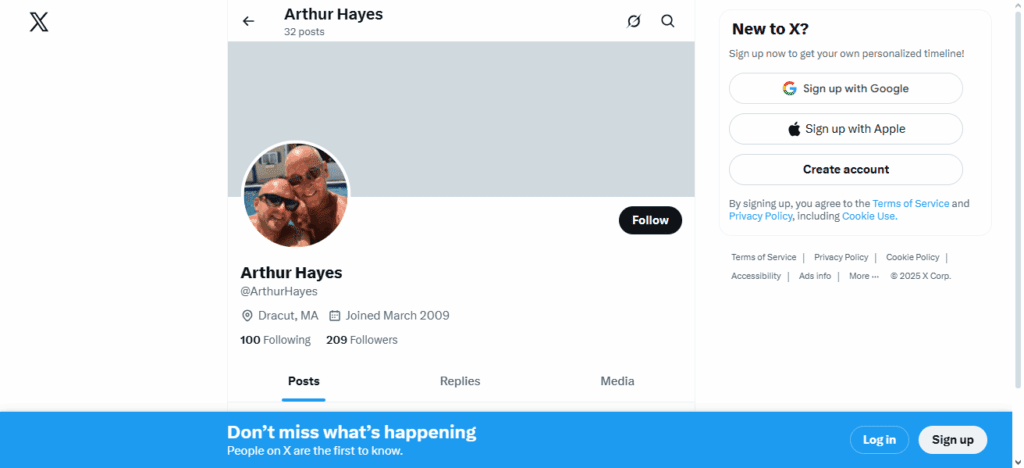Screen dimensions: 1024x468
Task: Switch to the Replies tab
Action: 460,381
